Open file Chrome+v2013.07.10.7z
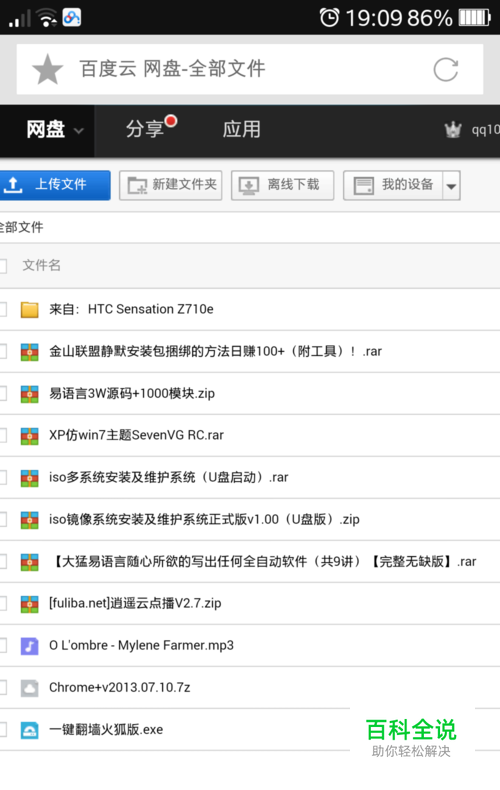Screen dimensions: 500x790 [x=119, y=688]
